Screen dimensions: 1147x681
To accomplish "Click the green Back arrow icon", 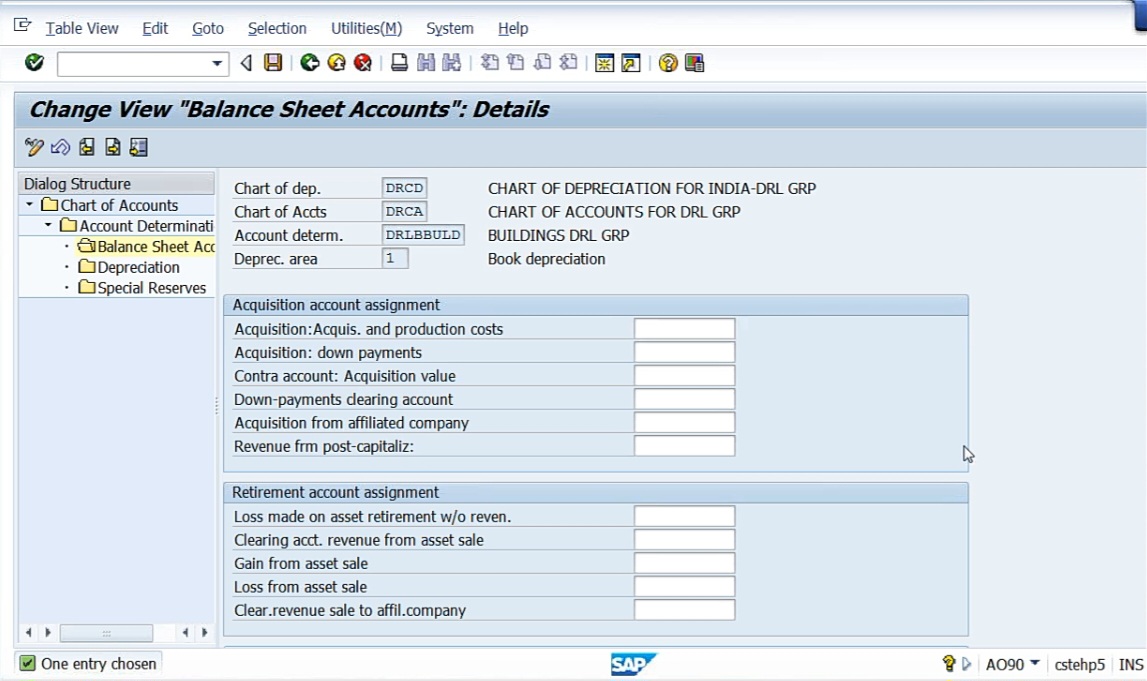I will pyautogui.click(x=310, y=63).
